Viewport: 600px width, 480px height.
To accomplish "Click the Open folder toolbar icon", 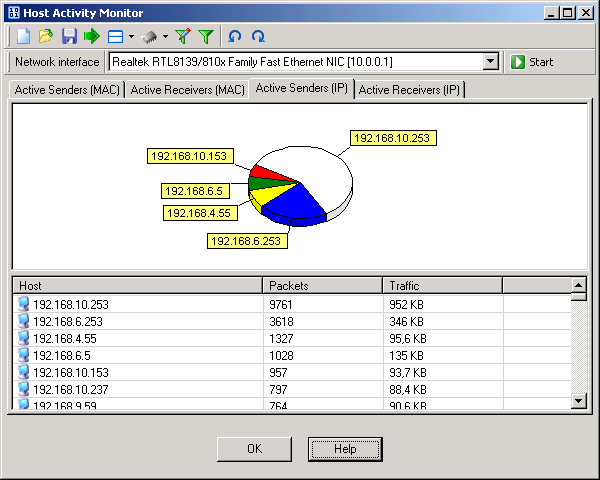I will pyautogui.click(x=46, y=37).
